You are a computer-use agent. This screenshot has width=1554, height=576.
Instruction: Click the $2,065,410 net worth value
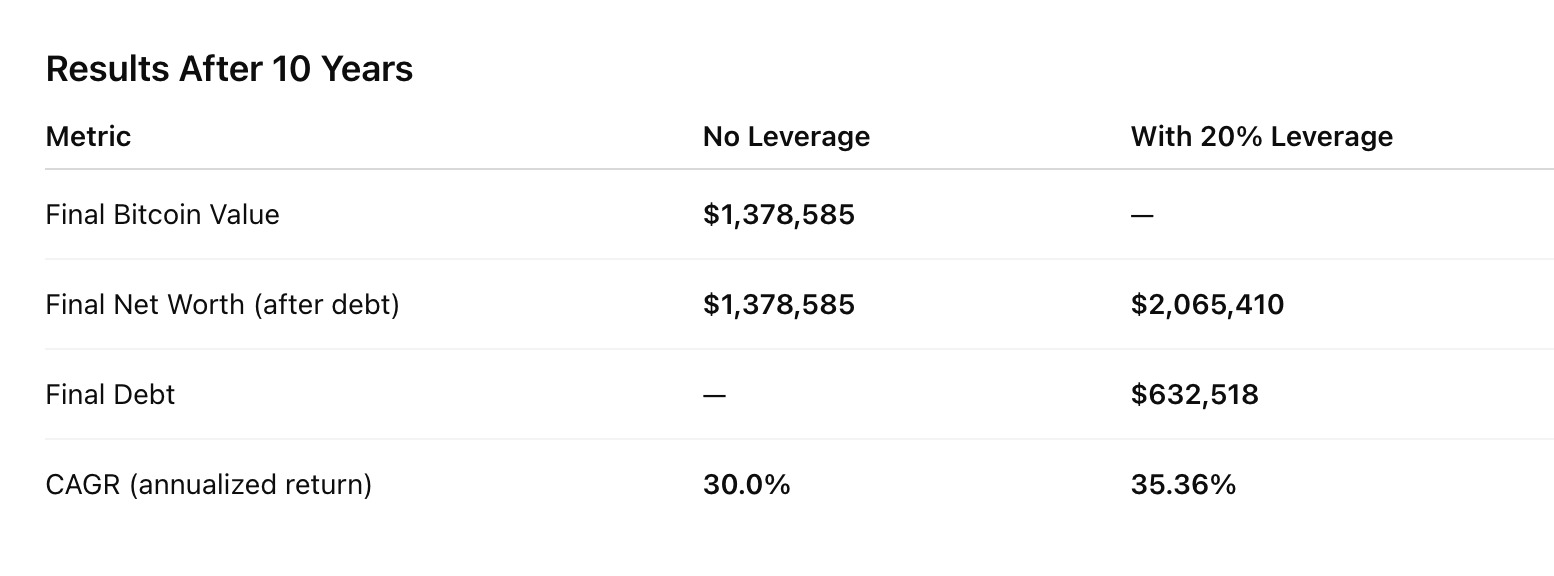click(x=1207, y=304)
